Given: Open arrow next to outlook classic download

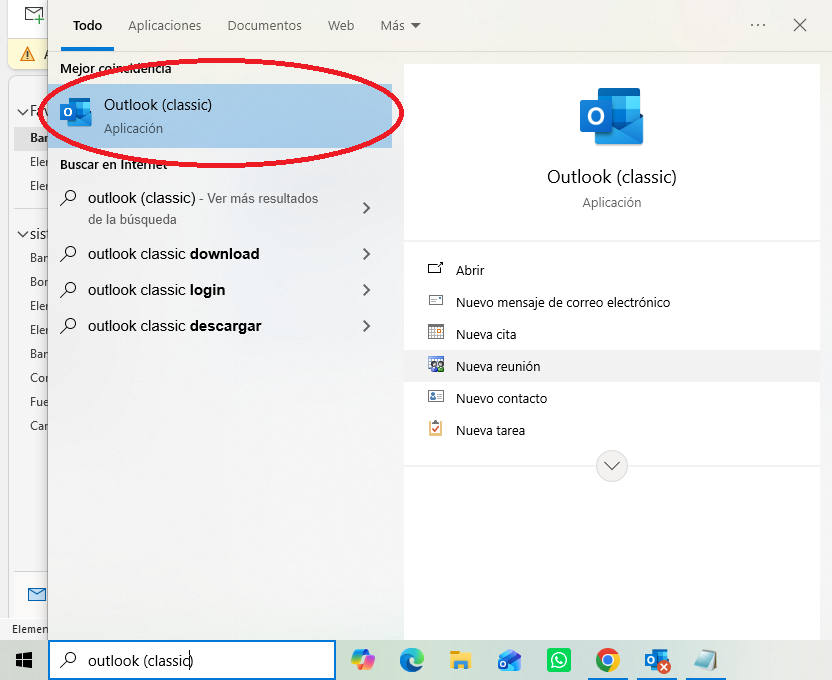Looking at the screenshot, I should [366, 254].
